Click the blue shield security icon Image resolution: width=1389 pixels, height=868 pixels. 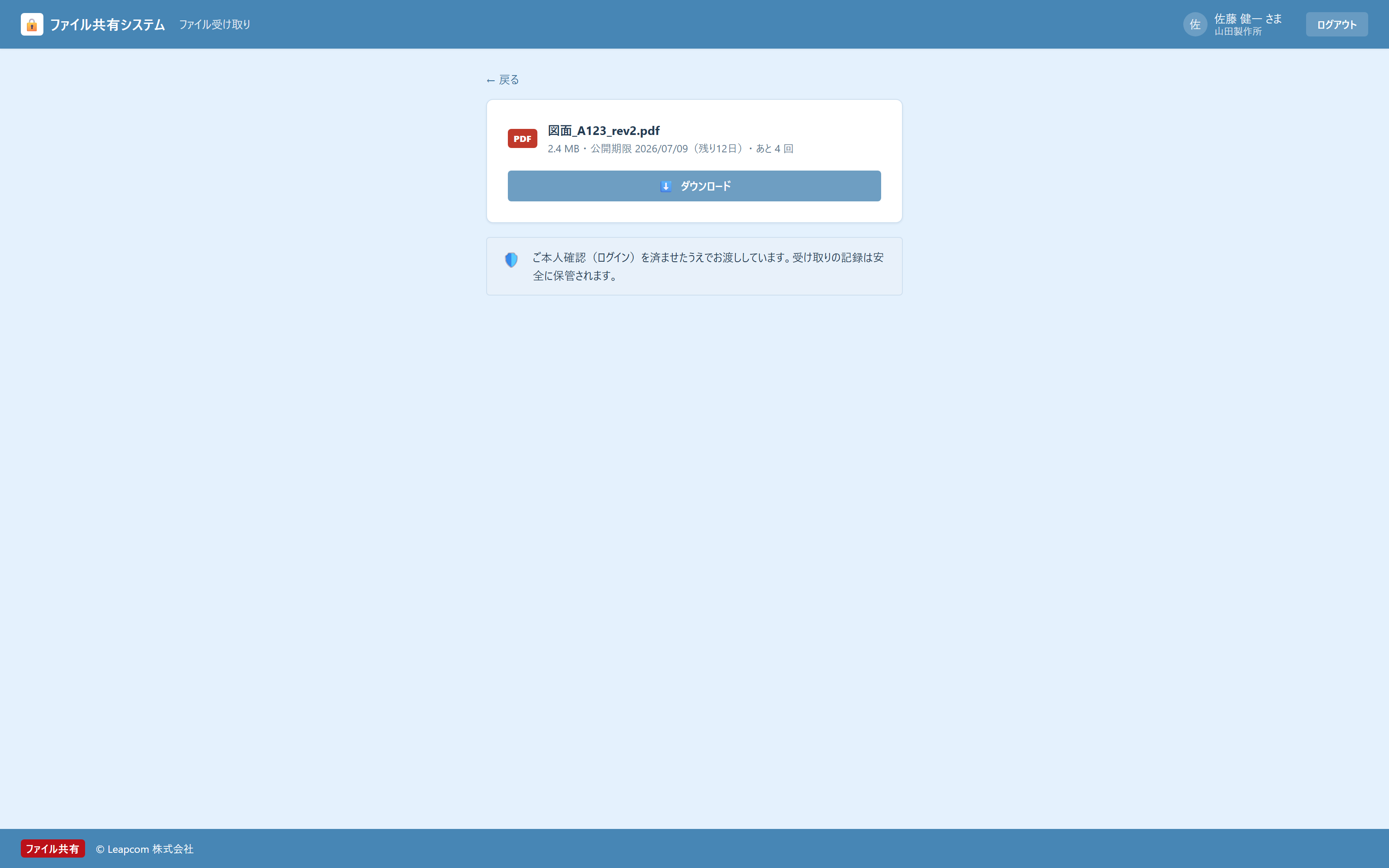(511, 260)
